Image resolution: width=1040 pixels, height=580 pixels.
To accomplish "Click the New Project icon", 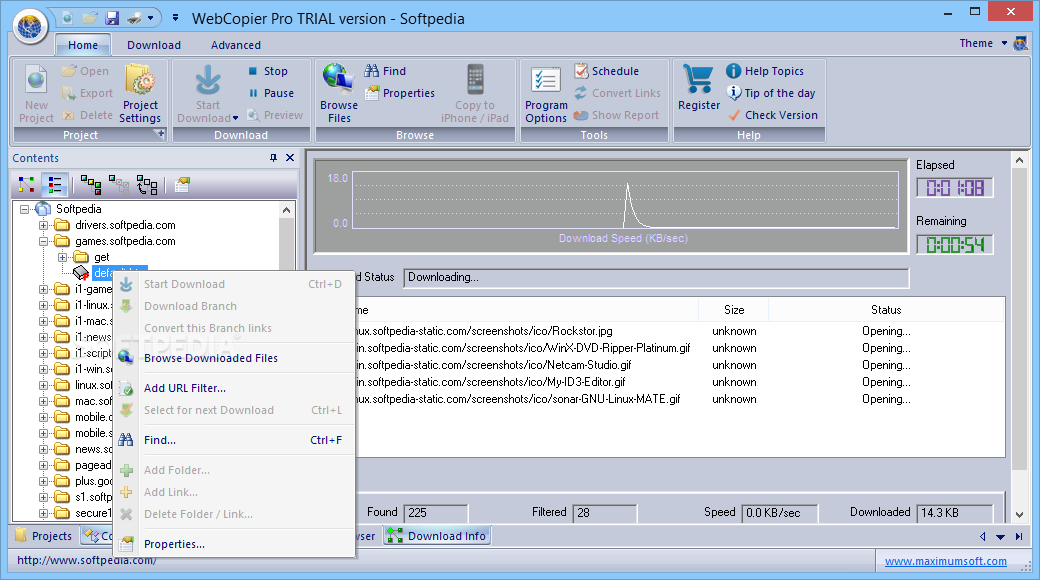I will 36,80.
